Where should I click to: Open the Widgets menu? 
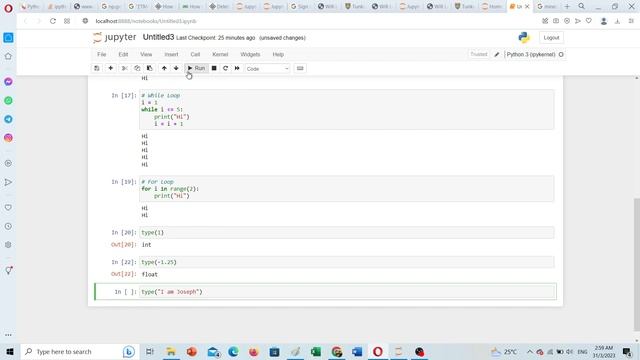pos(250,54)
